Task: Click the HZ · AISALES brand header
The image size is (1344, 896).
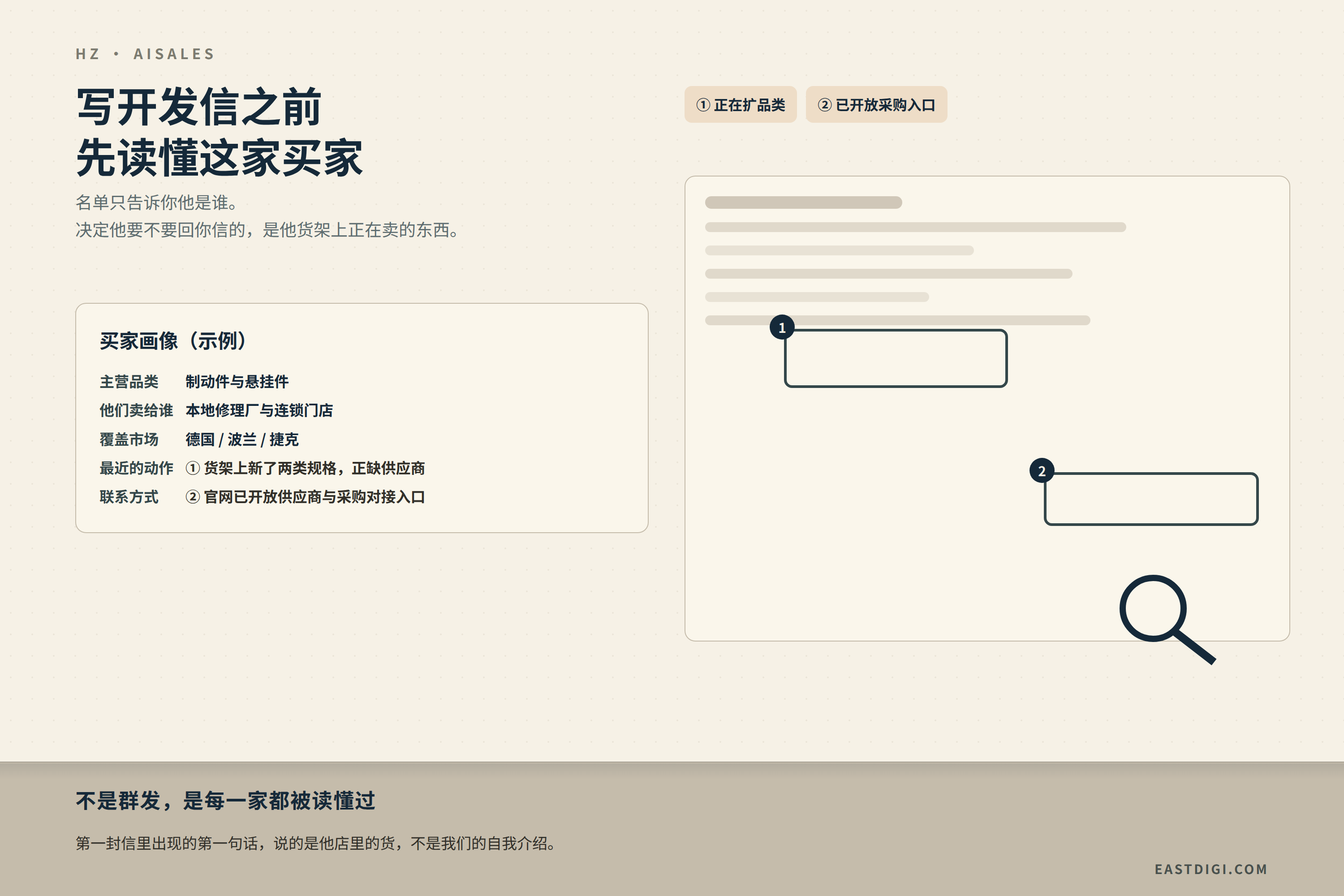Action: 145,54
